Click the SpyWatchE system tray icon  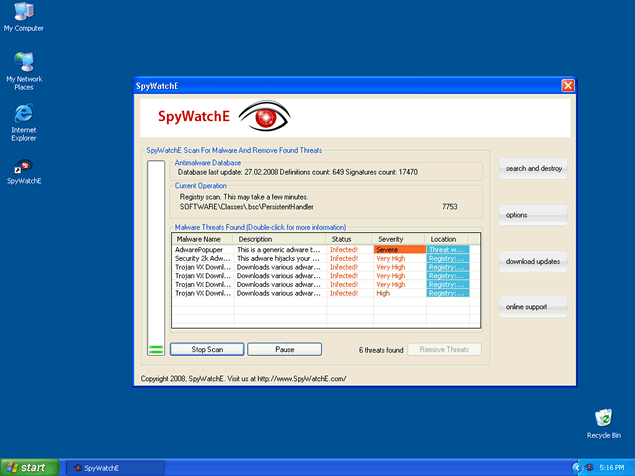pyautogui.click(x=591, y=467)
